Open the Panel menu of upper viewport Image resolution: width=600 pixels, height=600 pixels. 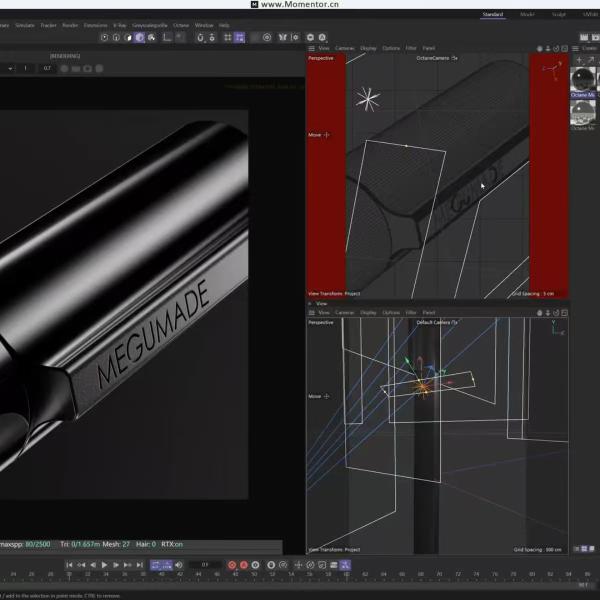point(429,48)
